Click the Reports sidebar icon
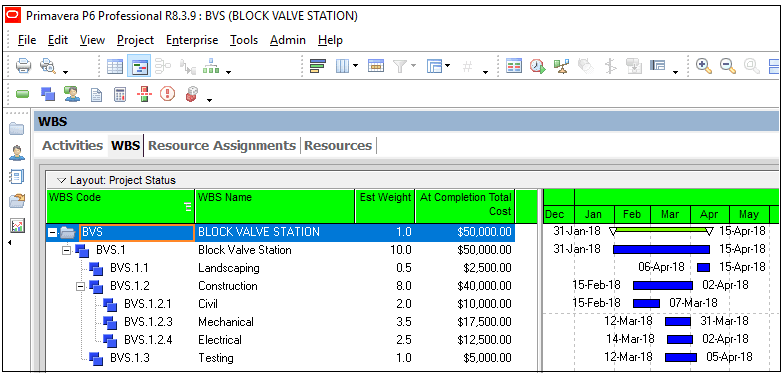783x373 pixels. 16,177
